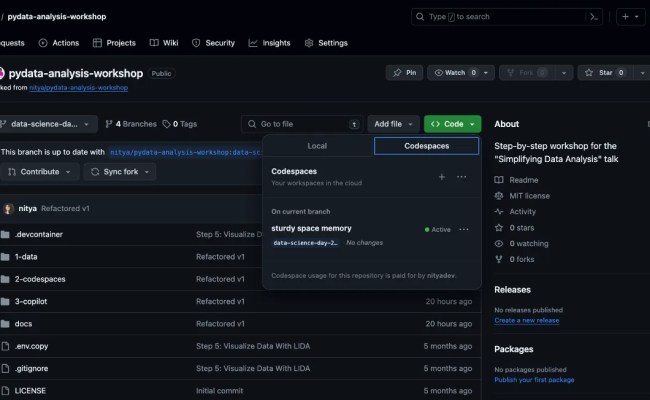The height and width of the screenshot is (400, 650).
Task: Open the Releases heading link
Action: (x=512, y=290)
